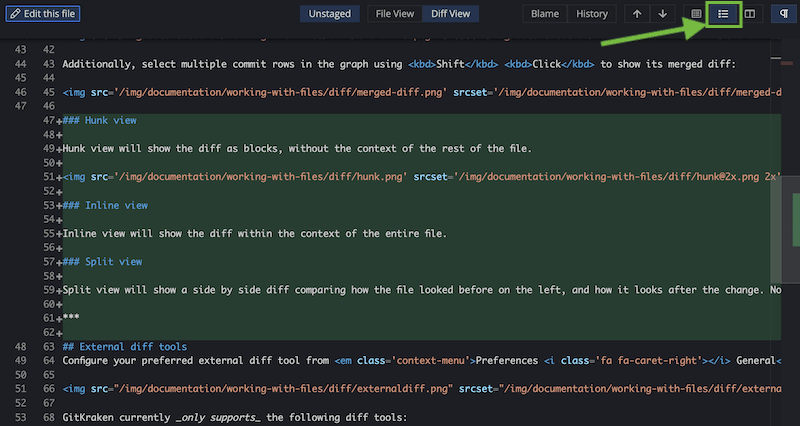Switch to File View tab
Viewport: 800px width, 426px height.
click(395, 14)
